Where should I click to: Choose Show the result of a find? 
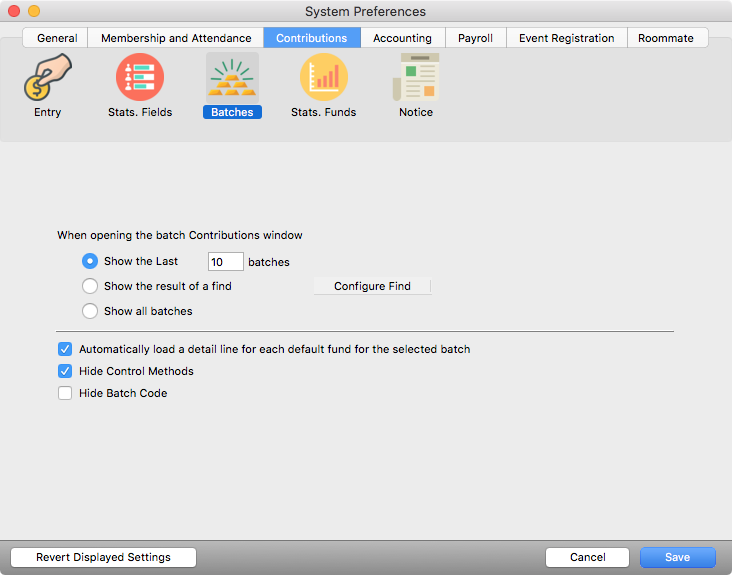click(x=90, y=286)
